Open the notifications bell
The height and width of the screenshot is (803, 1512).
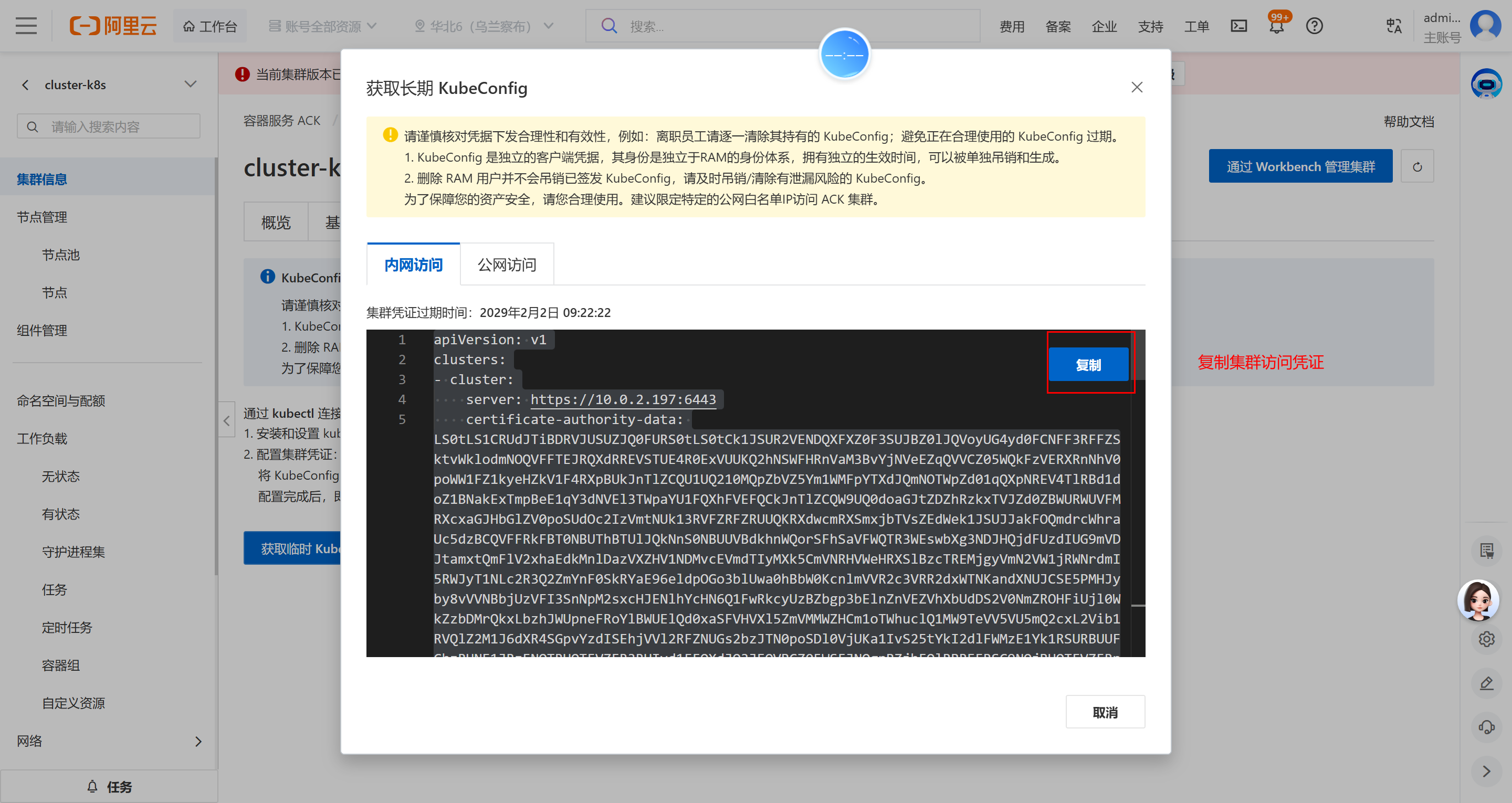coord(1277,26)
